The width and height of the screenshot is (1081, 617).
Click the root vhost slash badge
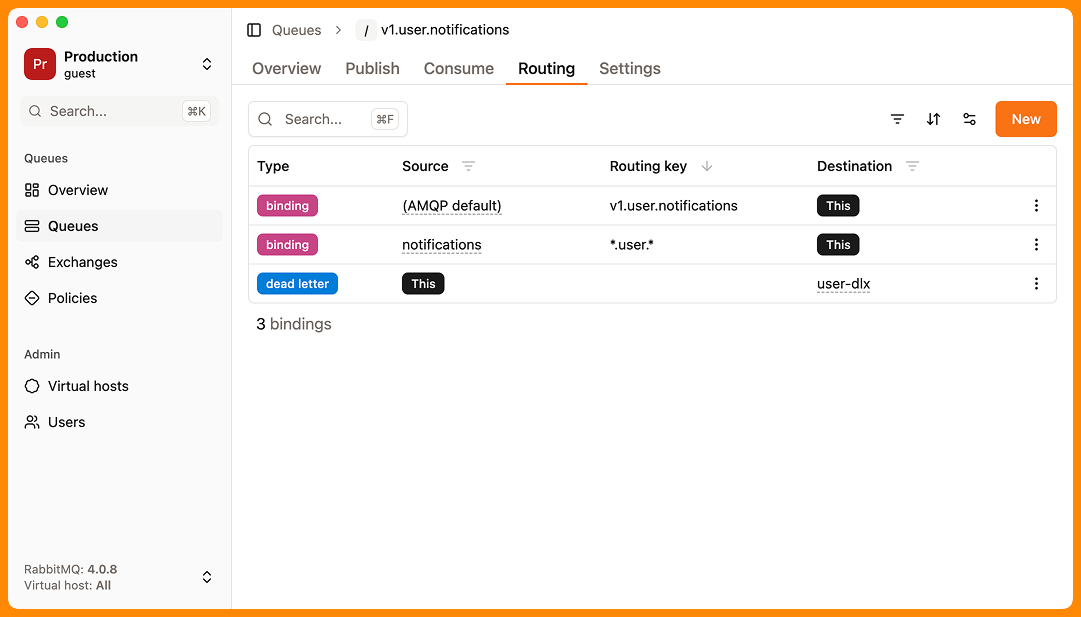click(x=366, y=30)
